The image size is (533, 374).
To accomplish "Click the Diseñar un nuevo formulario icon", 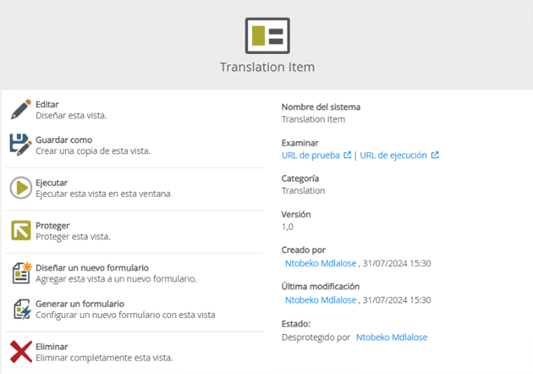I will [22, 273].
